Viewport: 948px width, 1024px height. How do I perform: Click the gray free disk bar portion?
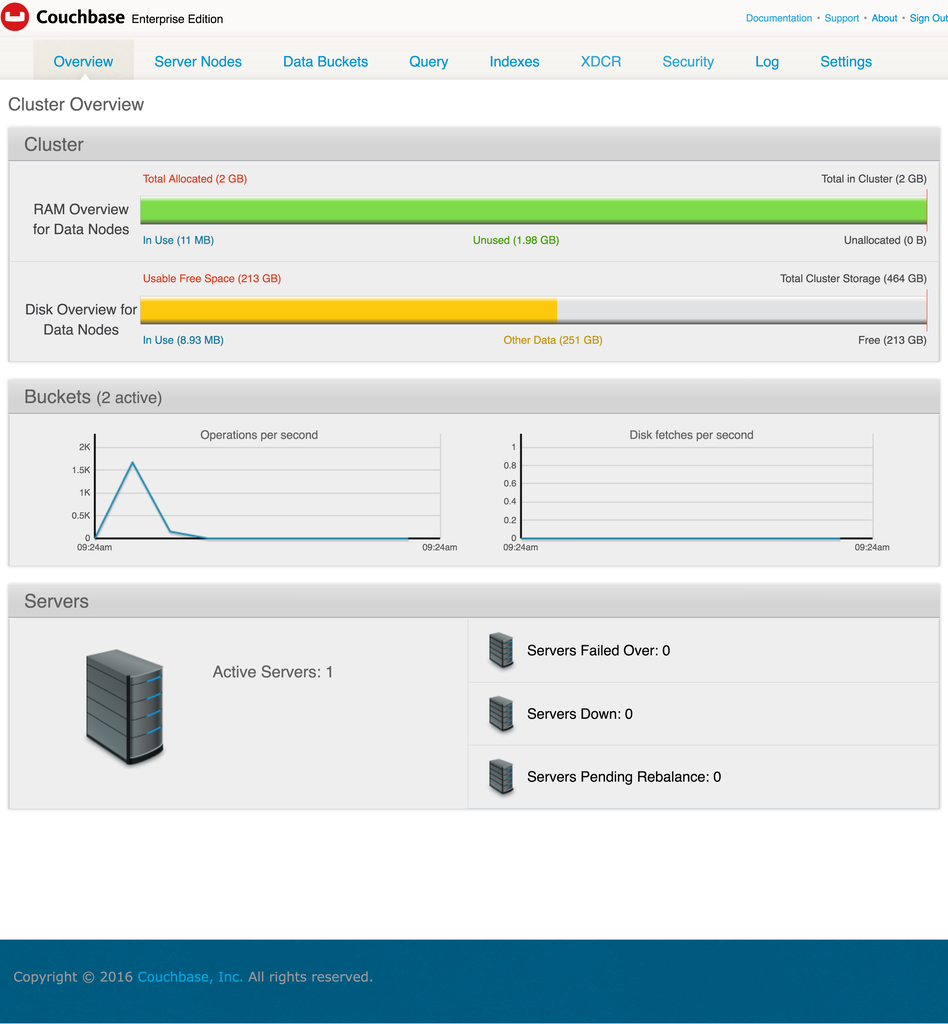(x=742, y=310)
